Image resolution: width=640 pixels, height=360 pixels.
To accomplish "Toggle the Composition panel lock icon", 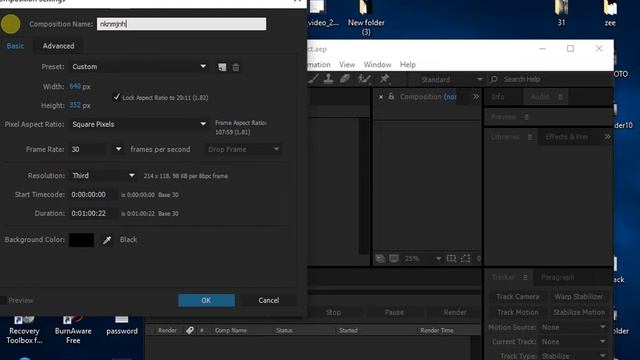I will coord(391,96).
